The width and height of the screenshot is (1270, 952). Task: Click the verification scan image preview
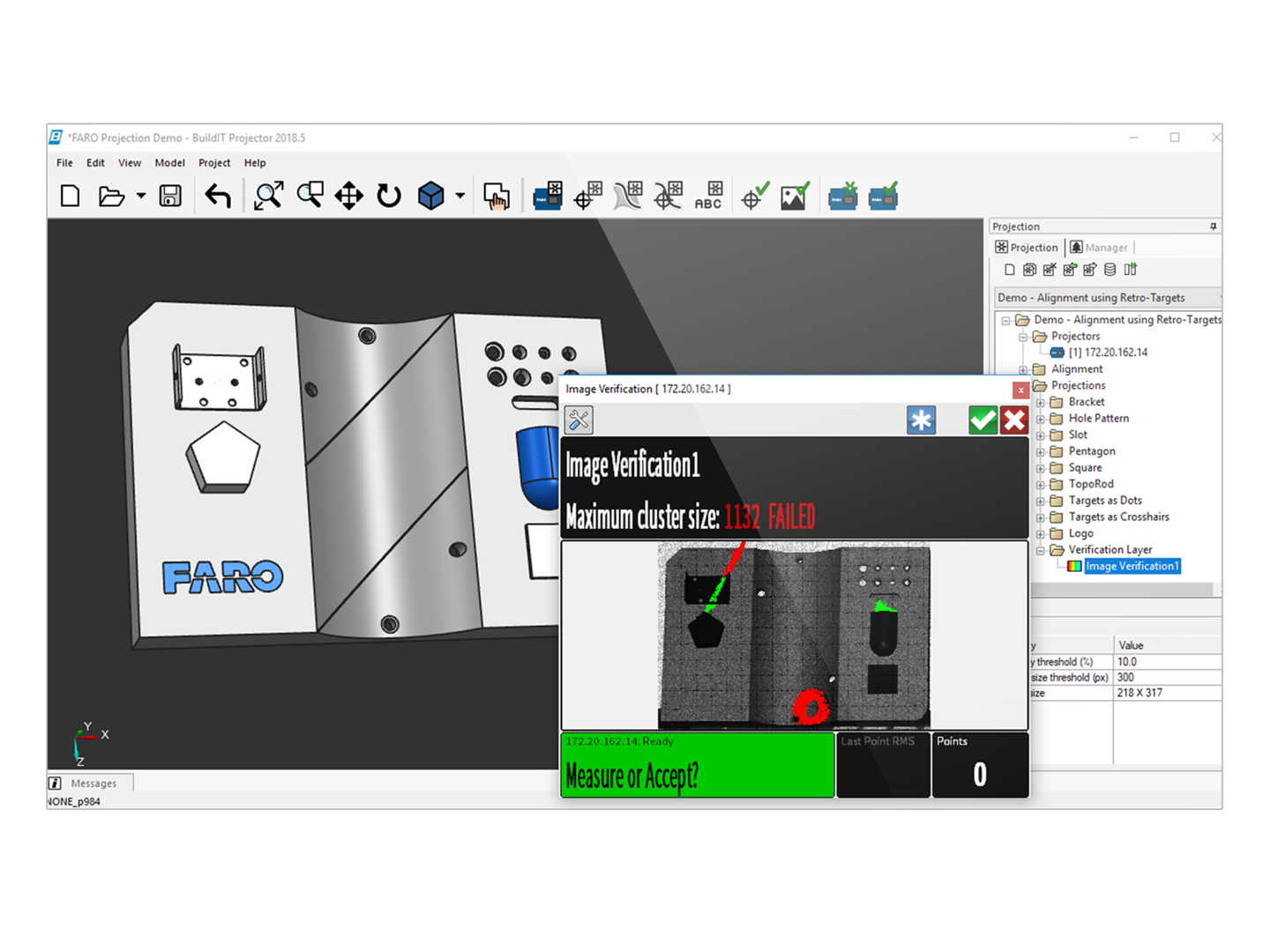794,636
